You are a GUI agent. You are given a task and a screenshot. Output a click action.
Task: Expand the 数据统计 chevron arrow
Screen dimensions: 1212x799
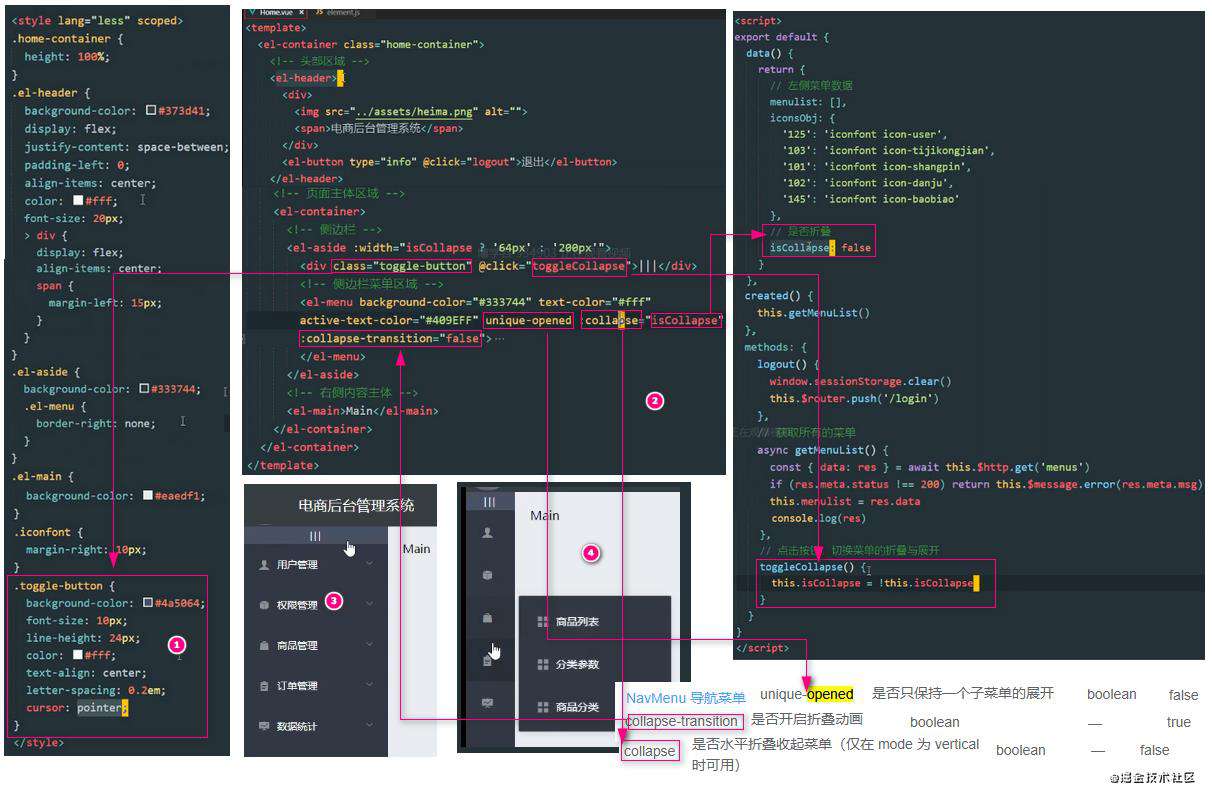pos(370,725)
